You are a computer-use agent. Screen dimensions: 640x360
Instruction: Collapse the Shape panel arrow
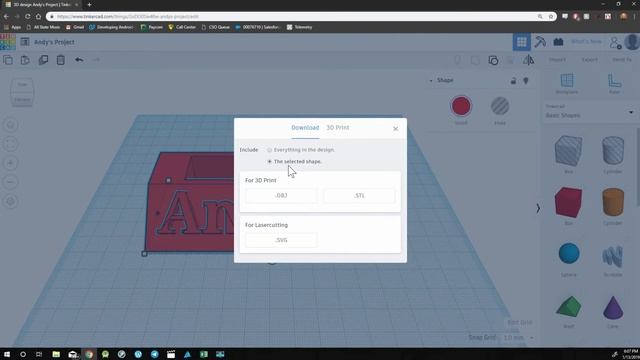[x=431, y=81]
